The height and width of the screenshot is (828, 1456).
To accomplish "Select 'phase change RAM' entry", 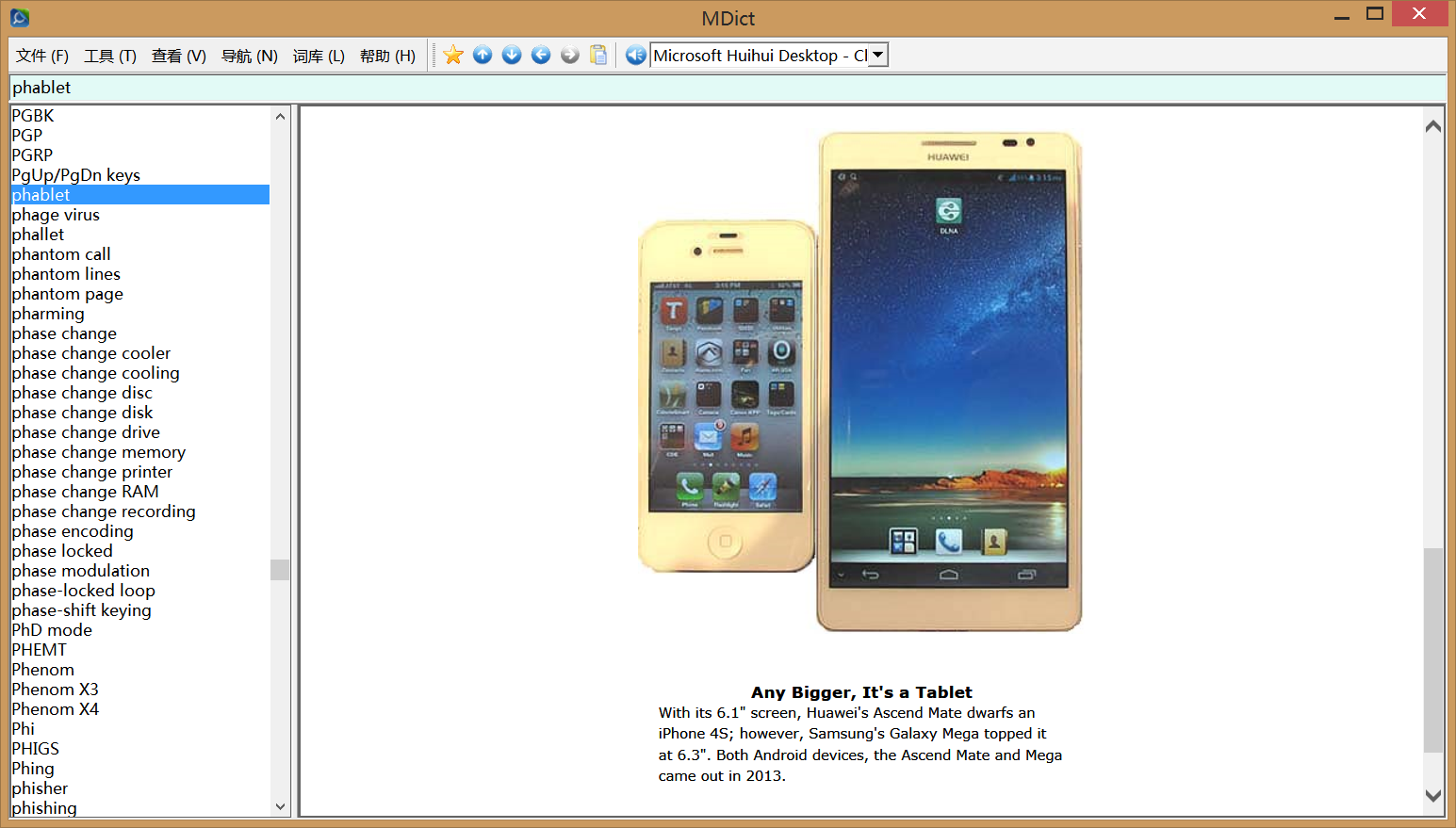I will [86, 492].
